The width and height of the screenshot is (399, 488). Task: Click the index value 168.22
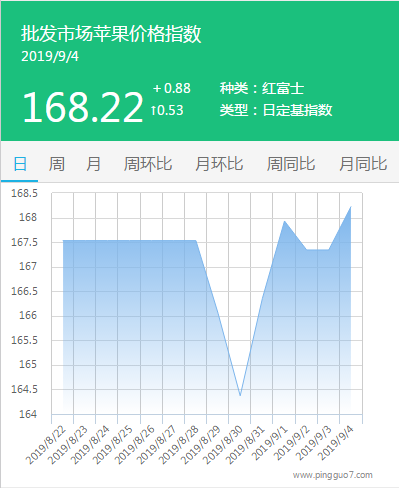pyautogui.click(x=83, y=107)
